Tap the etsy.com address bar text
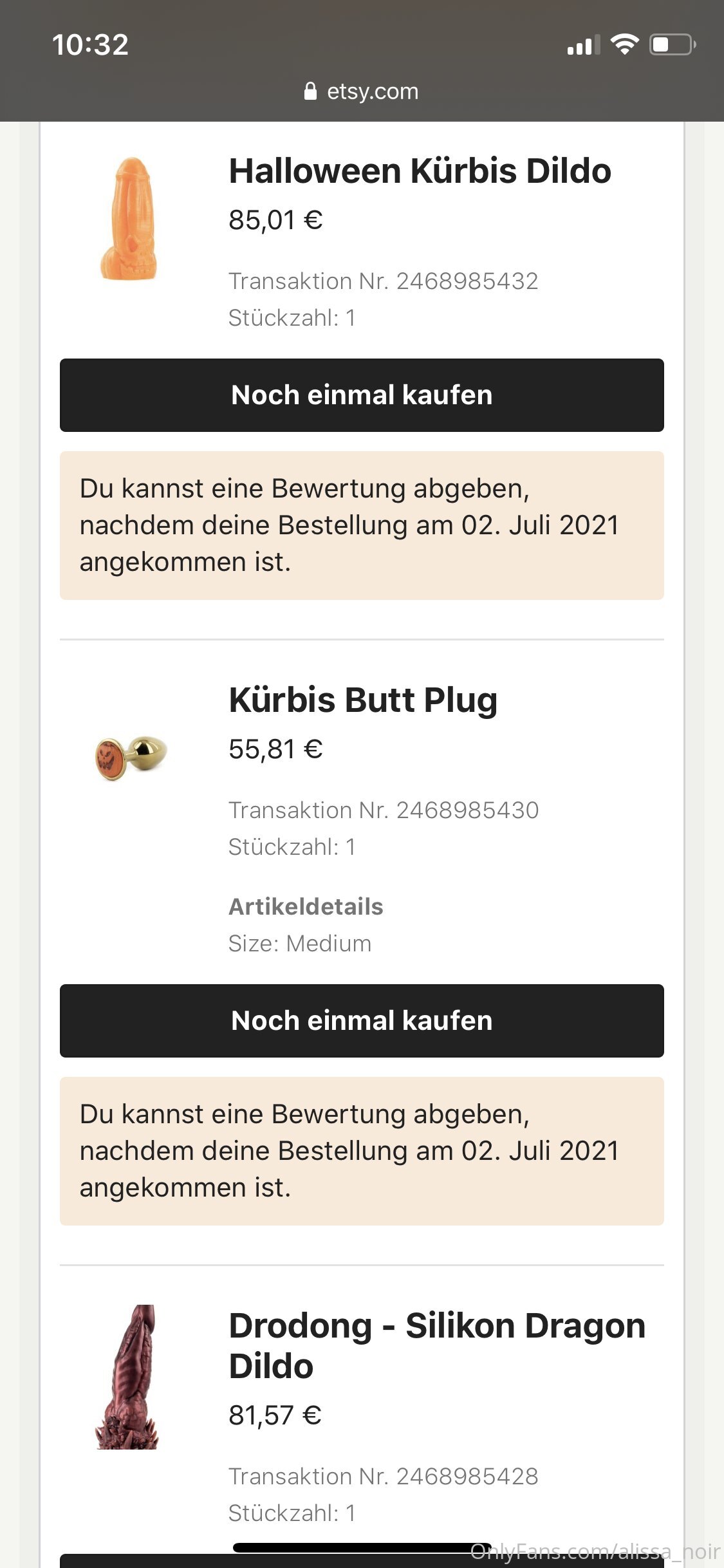The image size is (724, 1568). [373, 91]
